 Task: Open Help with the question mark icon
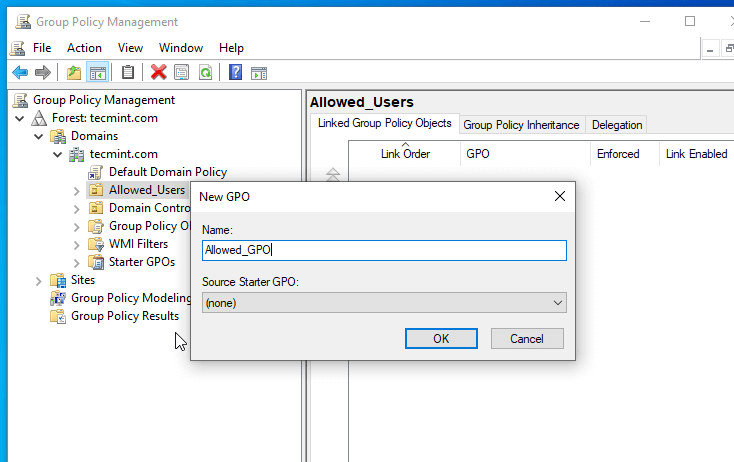pyautogui.click(x=235, y=73)
